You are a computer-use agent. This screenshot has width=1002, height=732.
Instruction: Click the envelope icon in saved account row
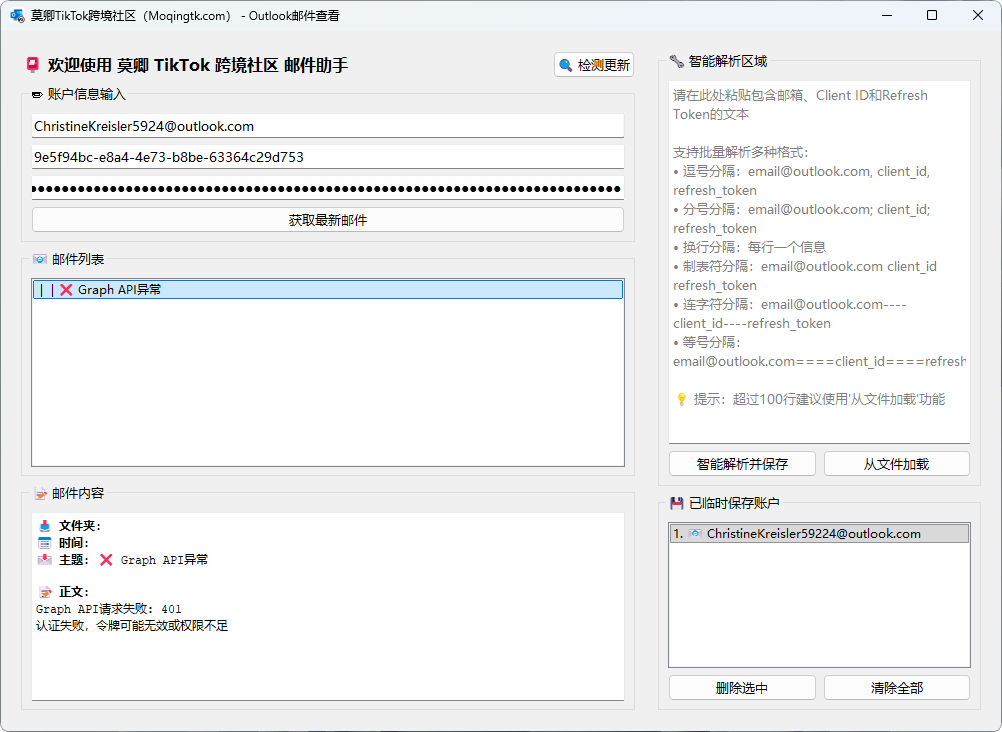click(x=695, y=533)
